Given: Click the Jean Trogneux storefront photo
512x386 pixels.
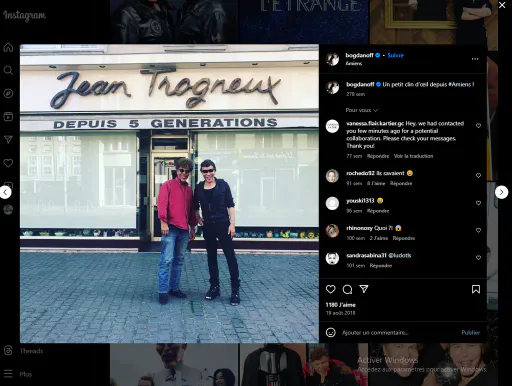Looking at the screenshot, I should click(169, 193).
